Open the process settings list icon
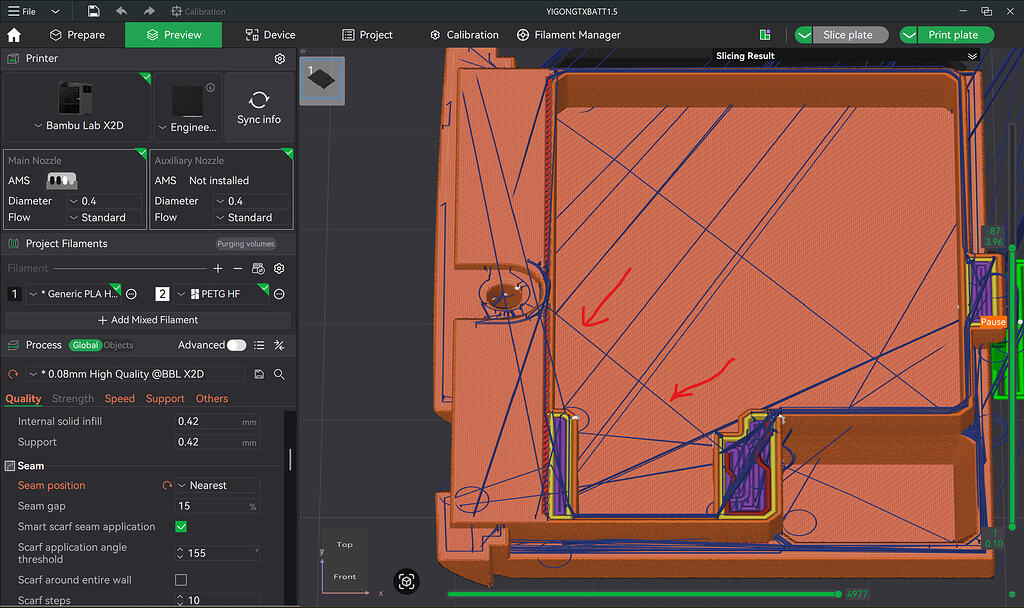Image resolution: width=1024 pixels, height=608 pixels. coord(259,345)
